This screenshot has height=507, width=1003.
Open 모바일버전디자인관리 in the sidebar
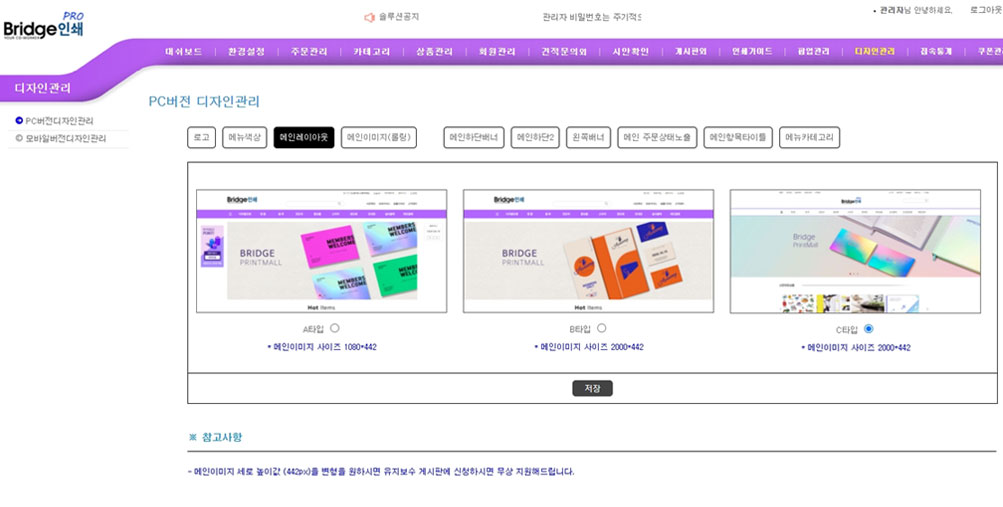pyautogui.click(x=65, y=138)
